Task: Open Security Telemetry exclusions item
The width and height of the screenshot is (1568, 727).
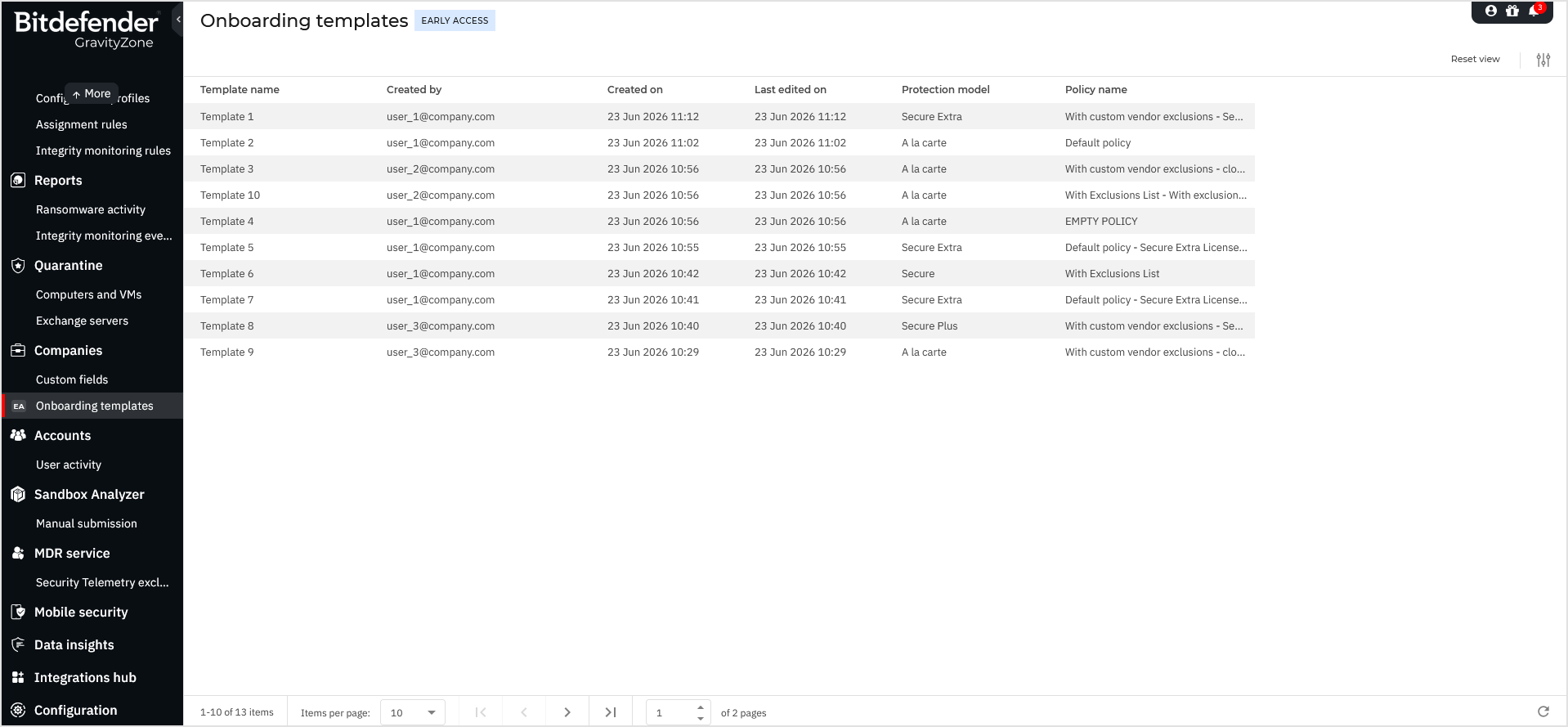Action: (102, 582)
